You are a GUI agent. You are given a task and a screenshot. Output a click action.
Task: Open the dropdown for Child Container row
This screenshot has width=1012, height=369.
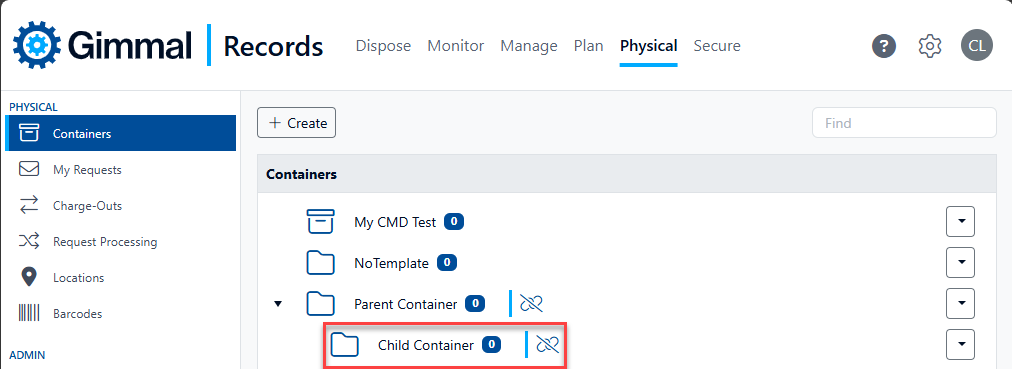(x=960, y=344)
